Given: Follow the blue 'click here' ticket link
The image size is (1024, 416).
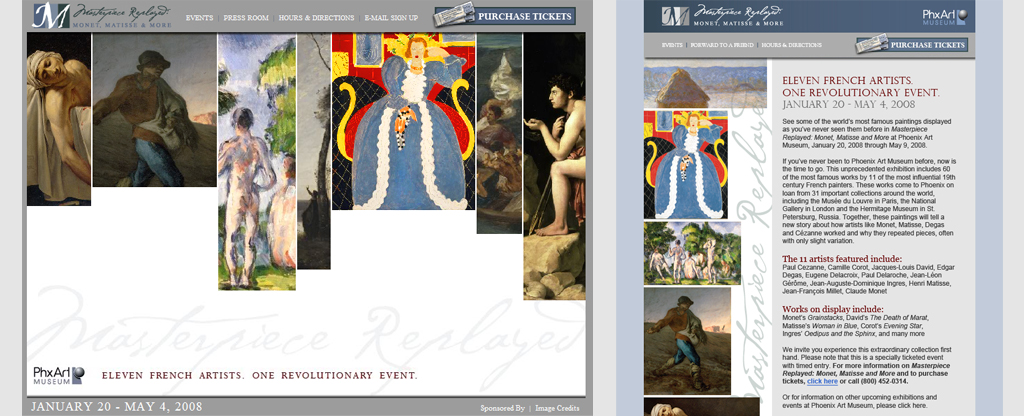Looking at the screenshot, I should [822, 381].
